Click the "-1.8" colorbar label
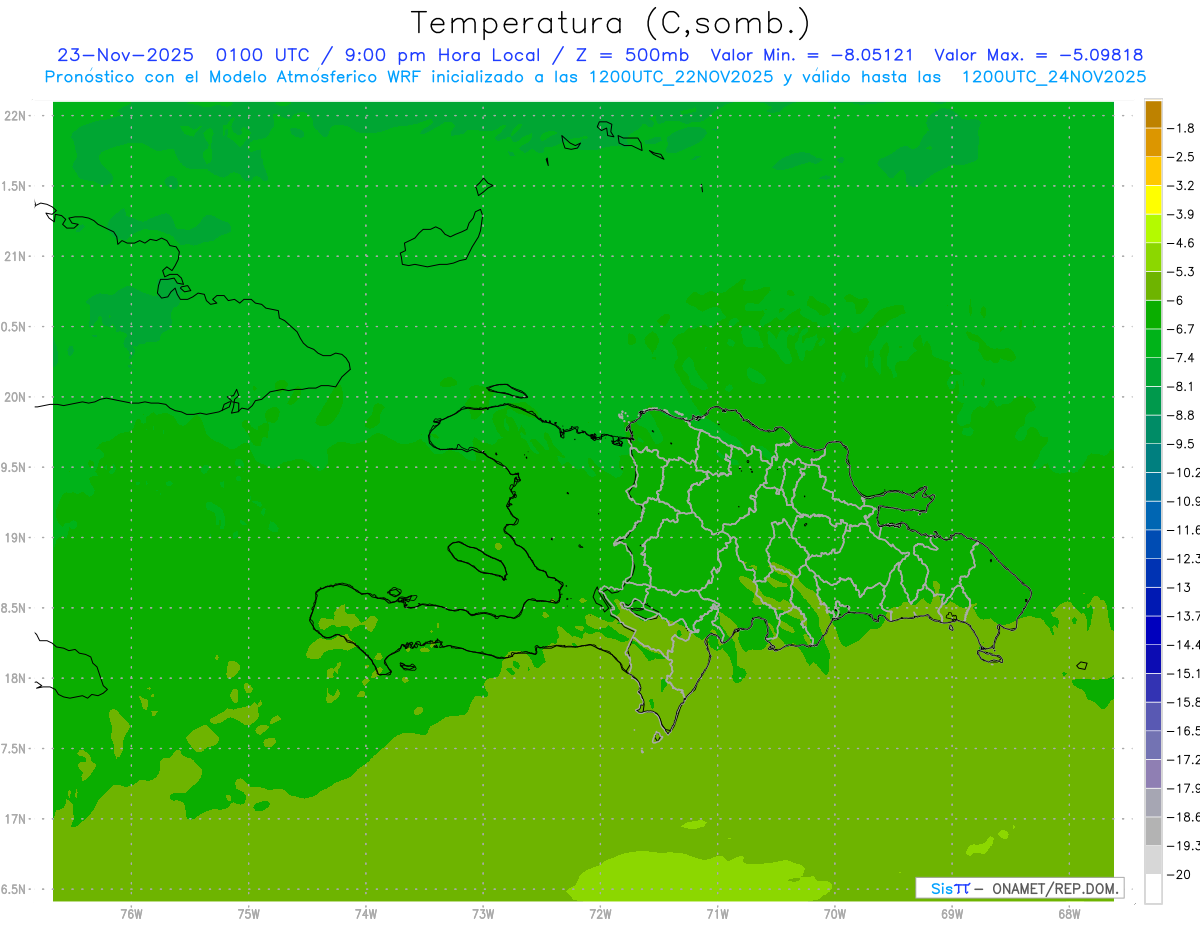 [x=1182, y=128]
